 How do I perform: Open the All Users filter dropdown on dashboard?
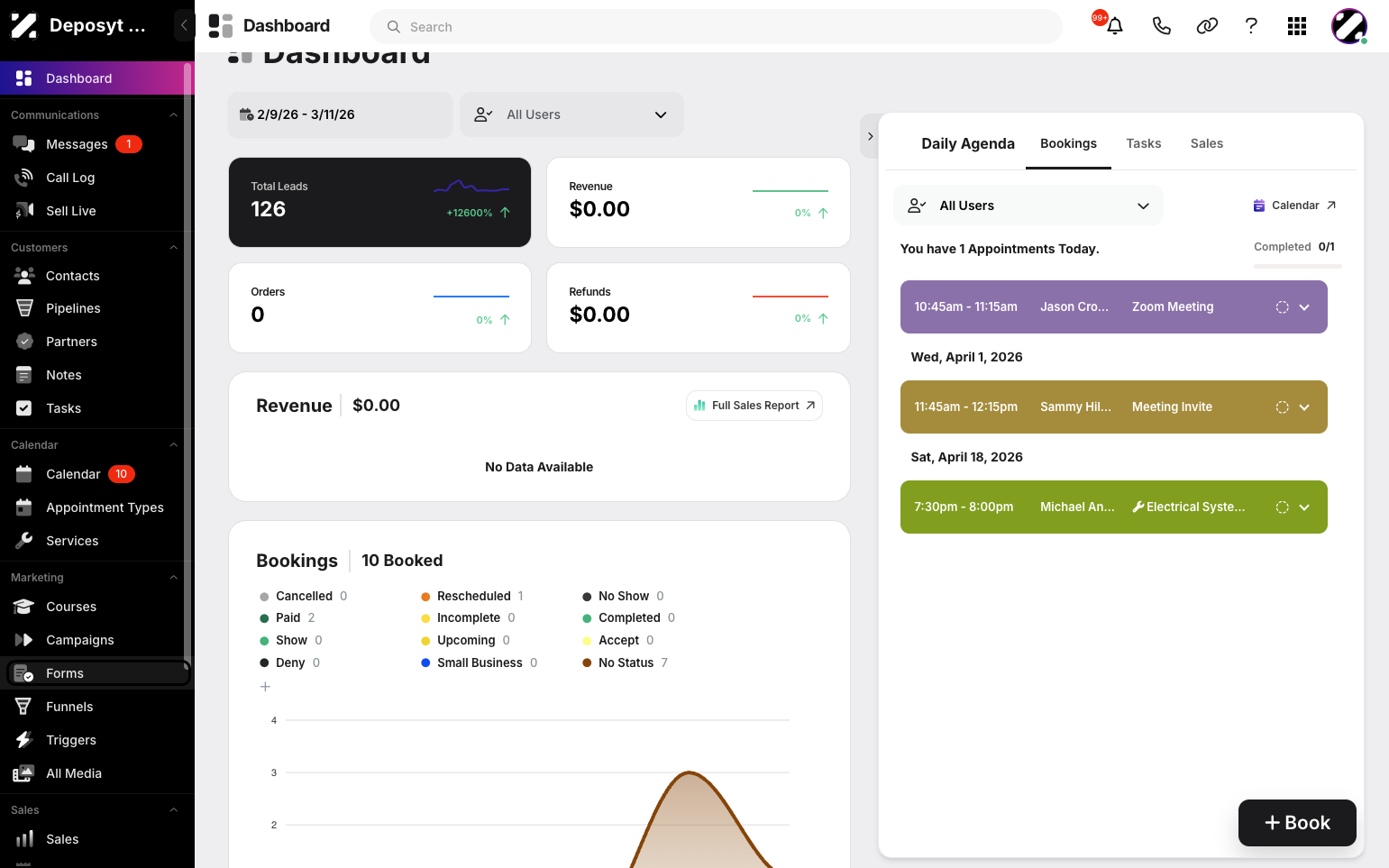point(571,114)
